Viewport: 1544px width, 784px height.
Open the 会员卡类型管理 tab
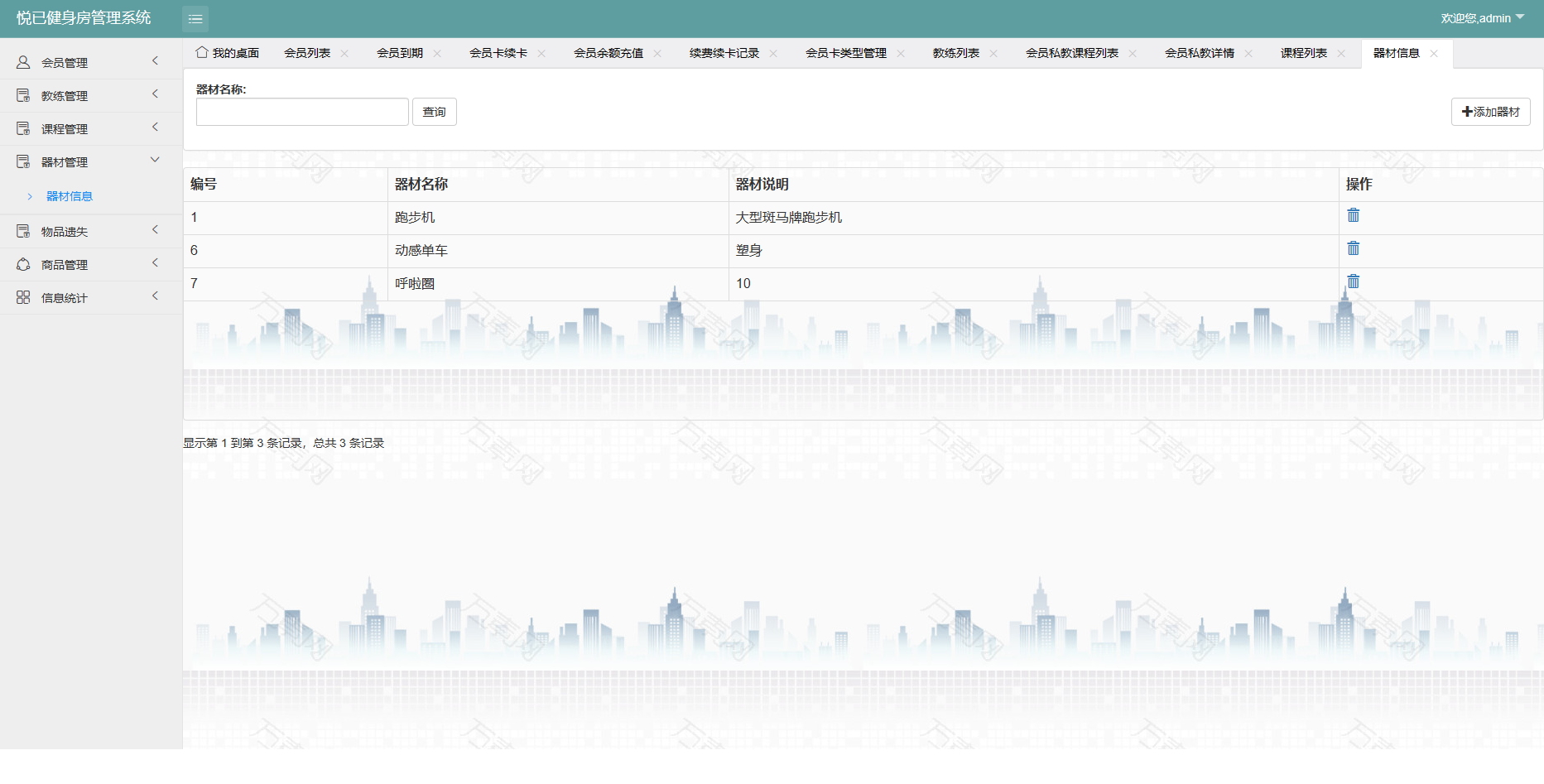pyautogui.click(x=845, y=53)
